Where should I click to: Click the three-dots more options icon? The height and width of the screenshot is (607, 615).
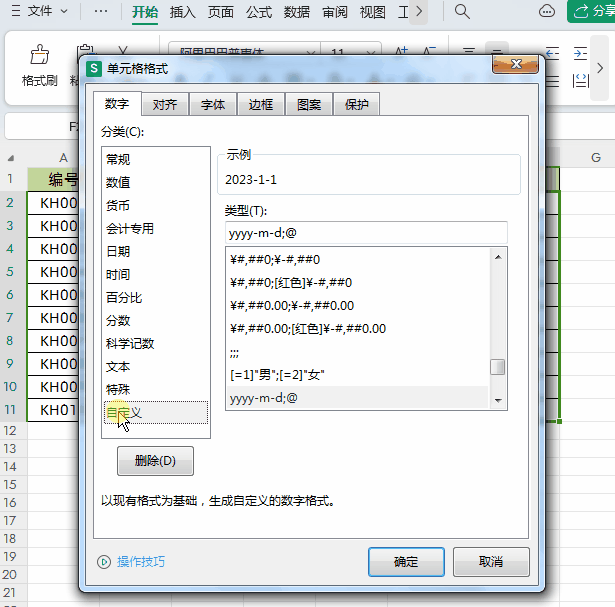pos(101,11)
